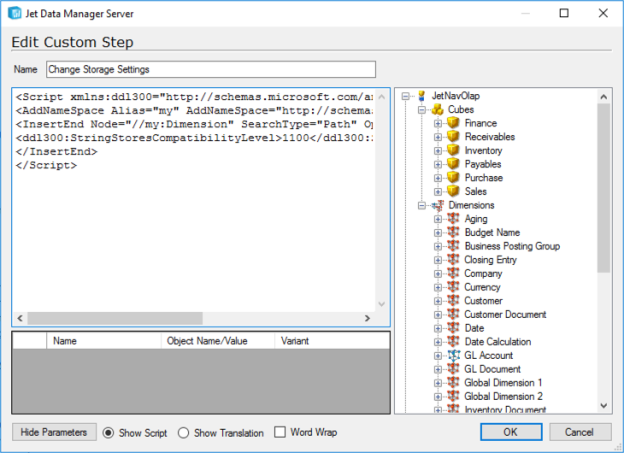This screenshot has height=453, width=624.
Task: Click the Cubes folder icon
Action: pyautogui.click(x=437, y=109)
